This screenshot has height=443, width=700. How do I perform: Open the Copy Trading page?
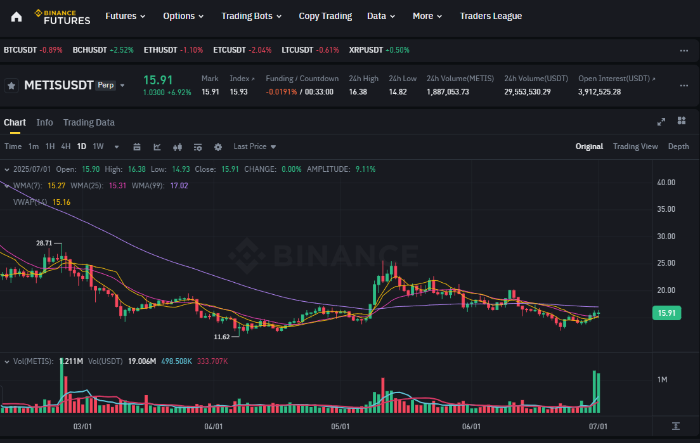point(325,16)
